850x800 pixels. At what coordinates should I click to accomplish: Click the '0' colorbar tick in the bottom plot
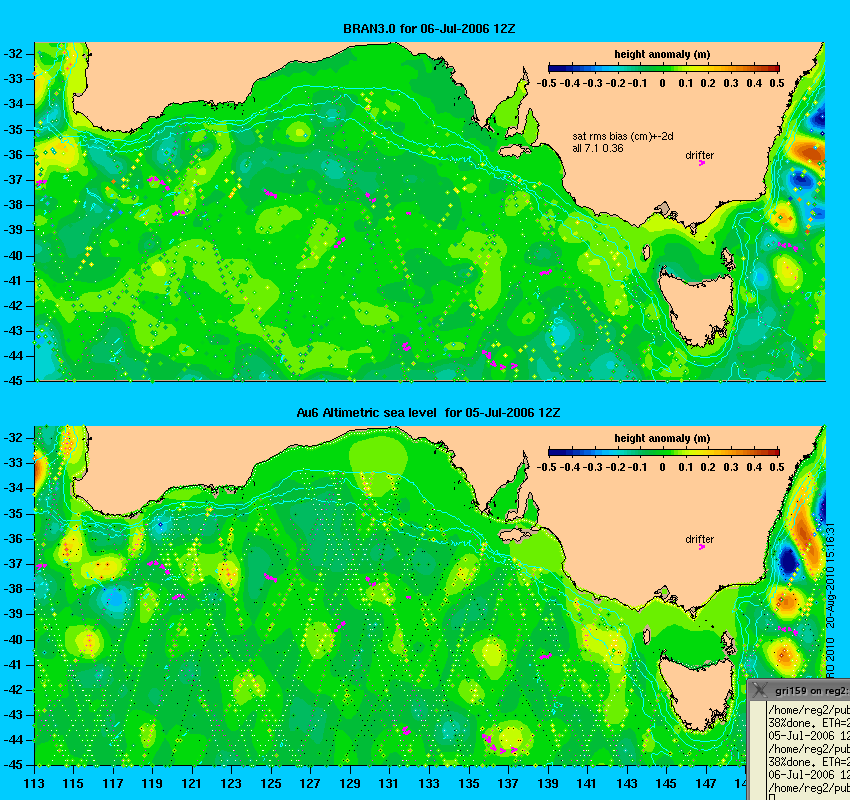pyautogui.click(x=662, y=467)
